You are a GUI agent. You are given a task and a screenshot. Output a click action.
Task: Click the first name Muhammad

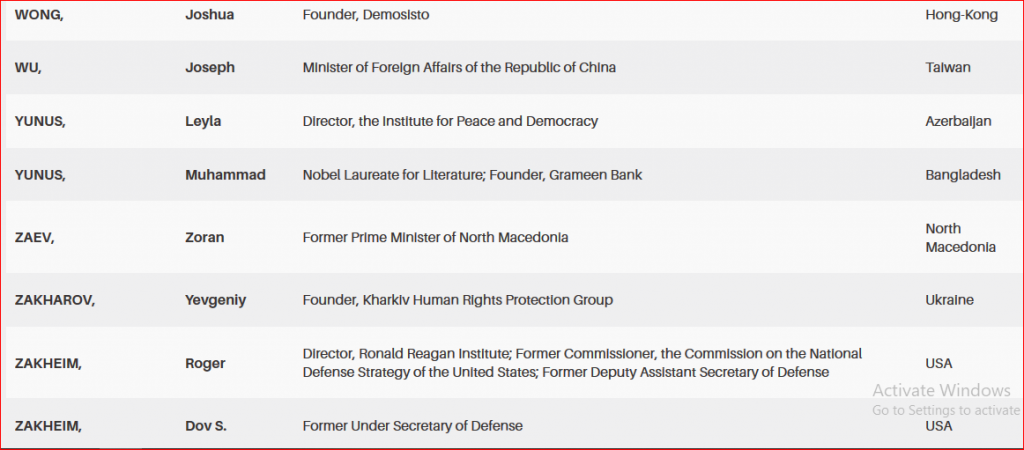(x=225, y=175)
